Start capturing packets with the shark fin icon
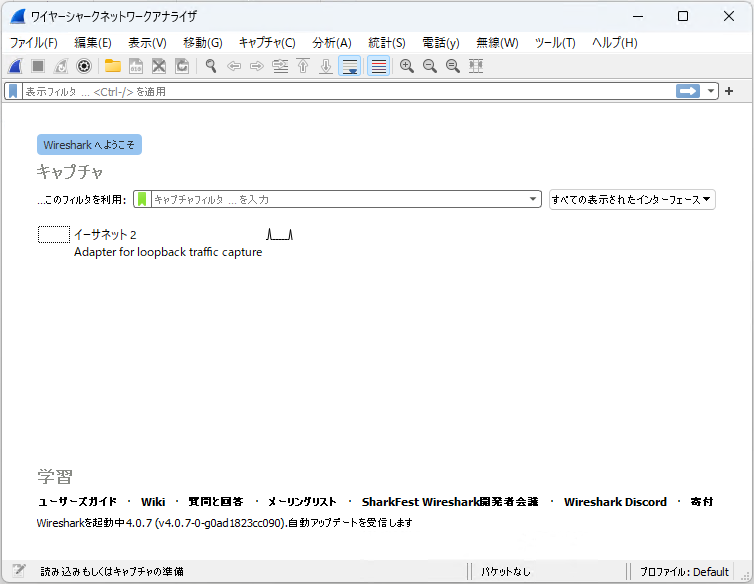Image resolution: width=754 pixels, height=584 pixels. pos(15,66)
